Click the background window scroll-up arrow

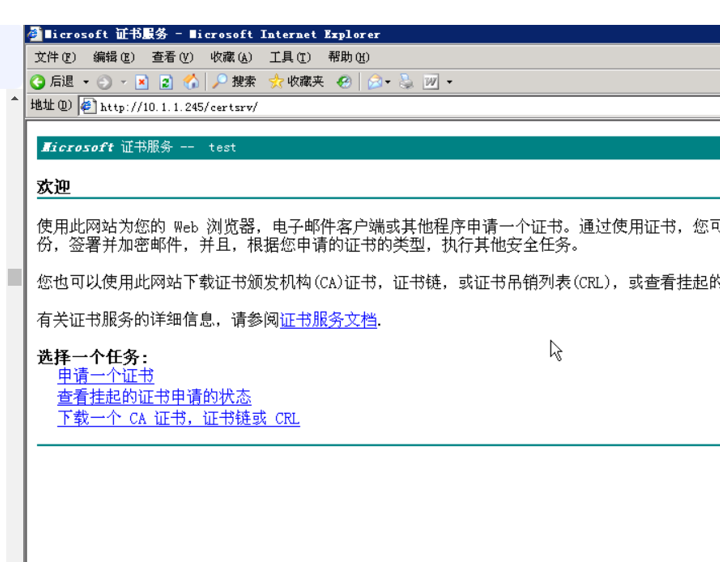[15, 98]
